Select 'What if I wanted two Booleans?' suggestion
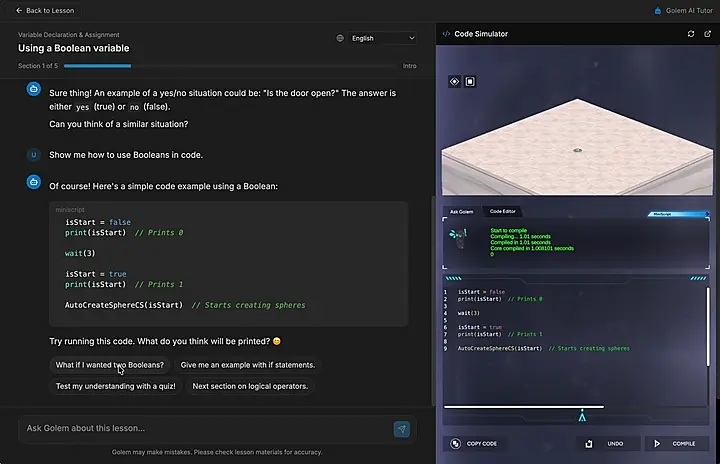This screenshot has width=720, height=464. [109, 365]
